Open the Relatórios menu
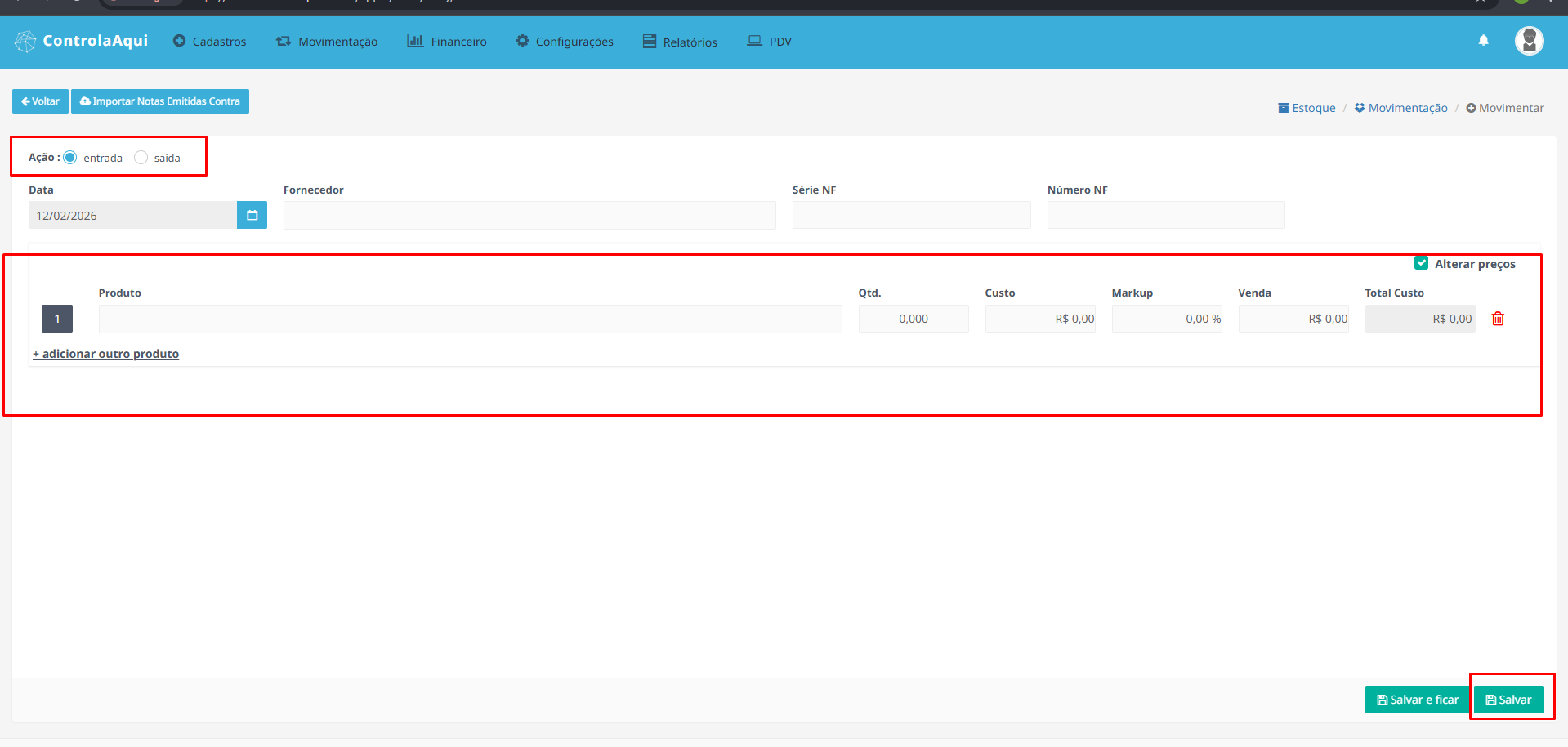Screen dimensions: 1568x747 point(680,42)
